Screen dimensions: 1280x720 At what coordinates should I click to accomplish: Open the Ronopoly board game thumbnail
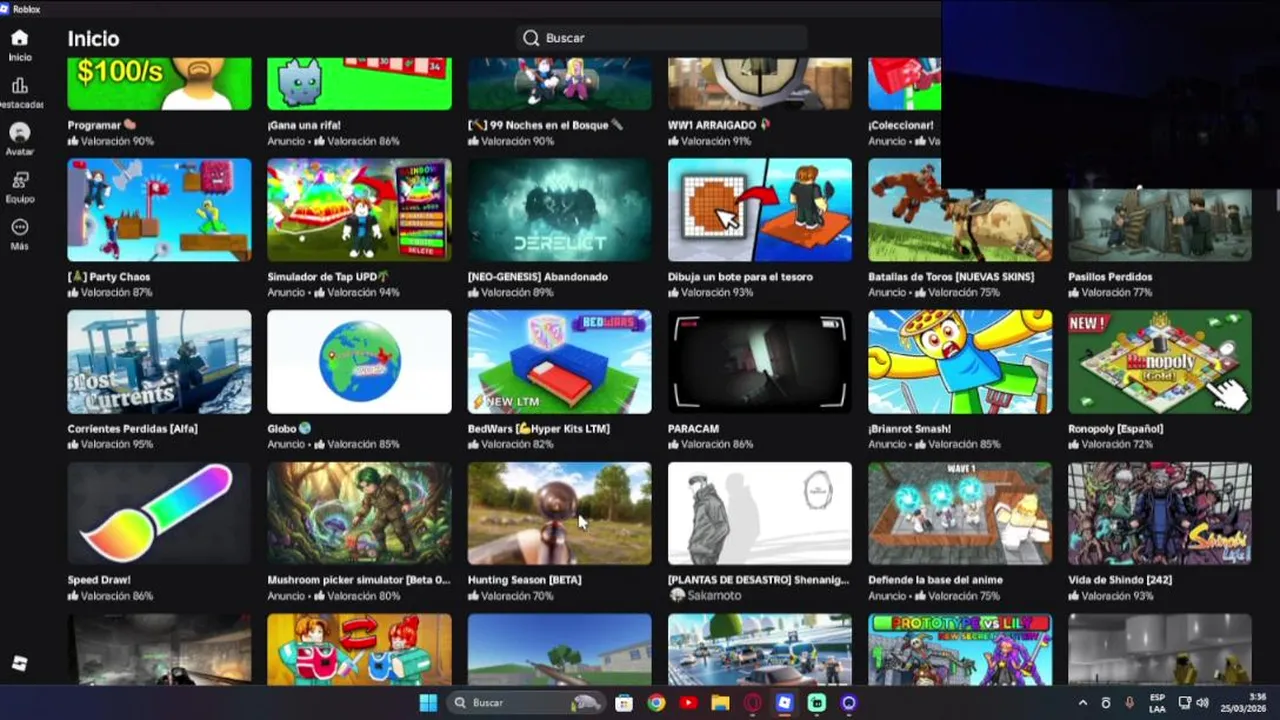1160,362
